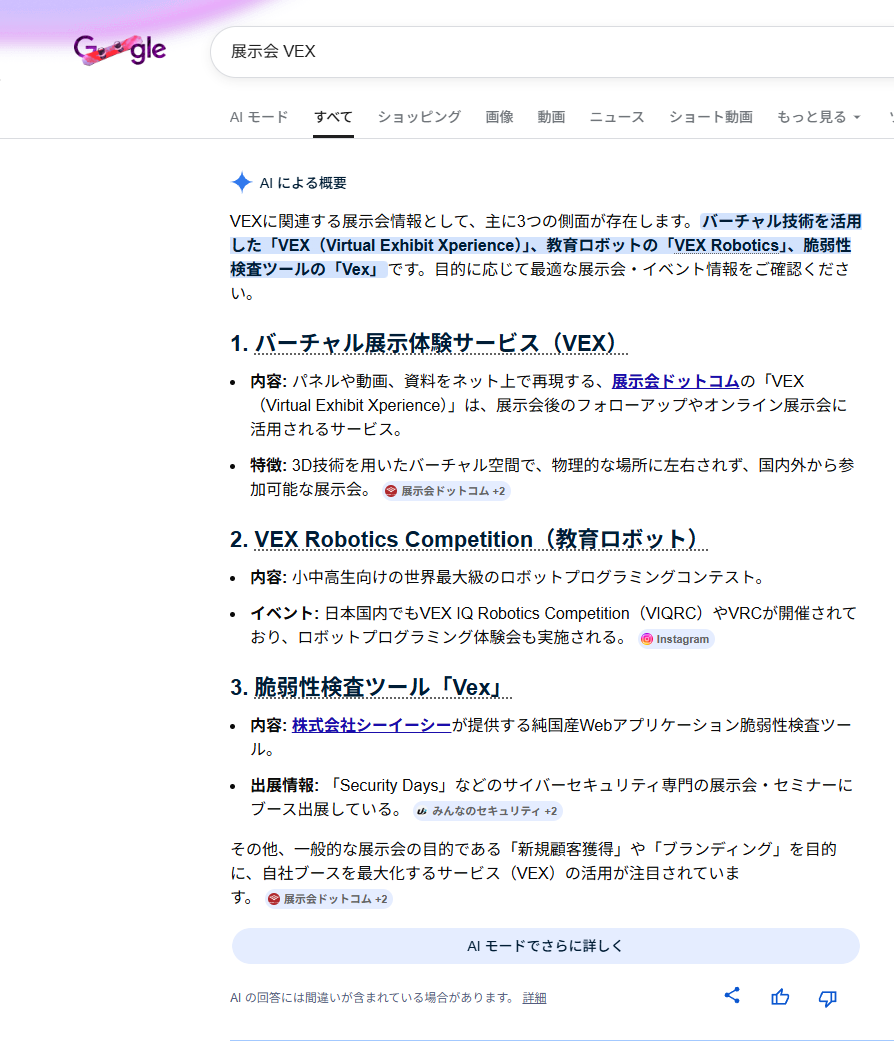The height and width of the screenshot is (1049, 894).
Task: Click the thumbs down icon
Action: pos(828,998)
